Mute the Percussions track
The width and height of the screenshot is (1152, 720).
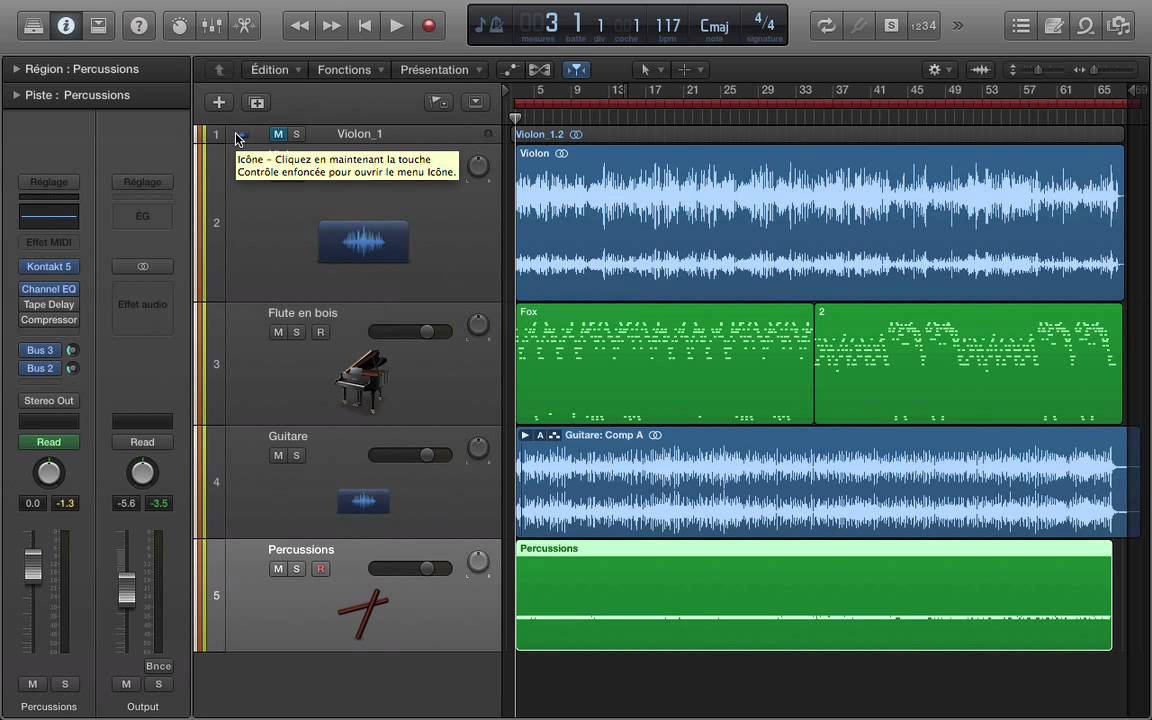(x=278, y=569)
